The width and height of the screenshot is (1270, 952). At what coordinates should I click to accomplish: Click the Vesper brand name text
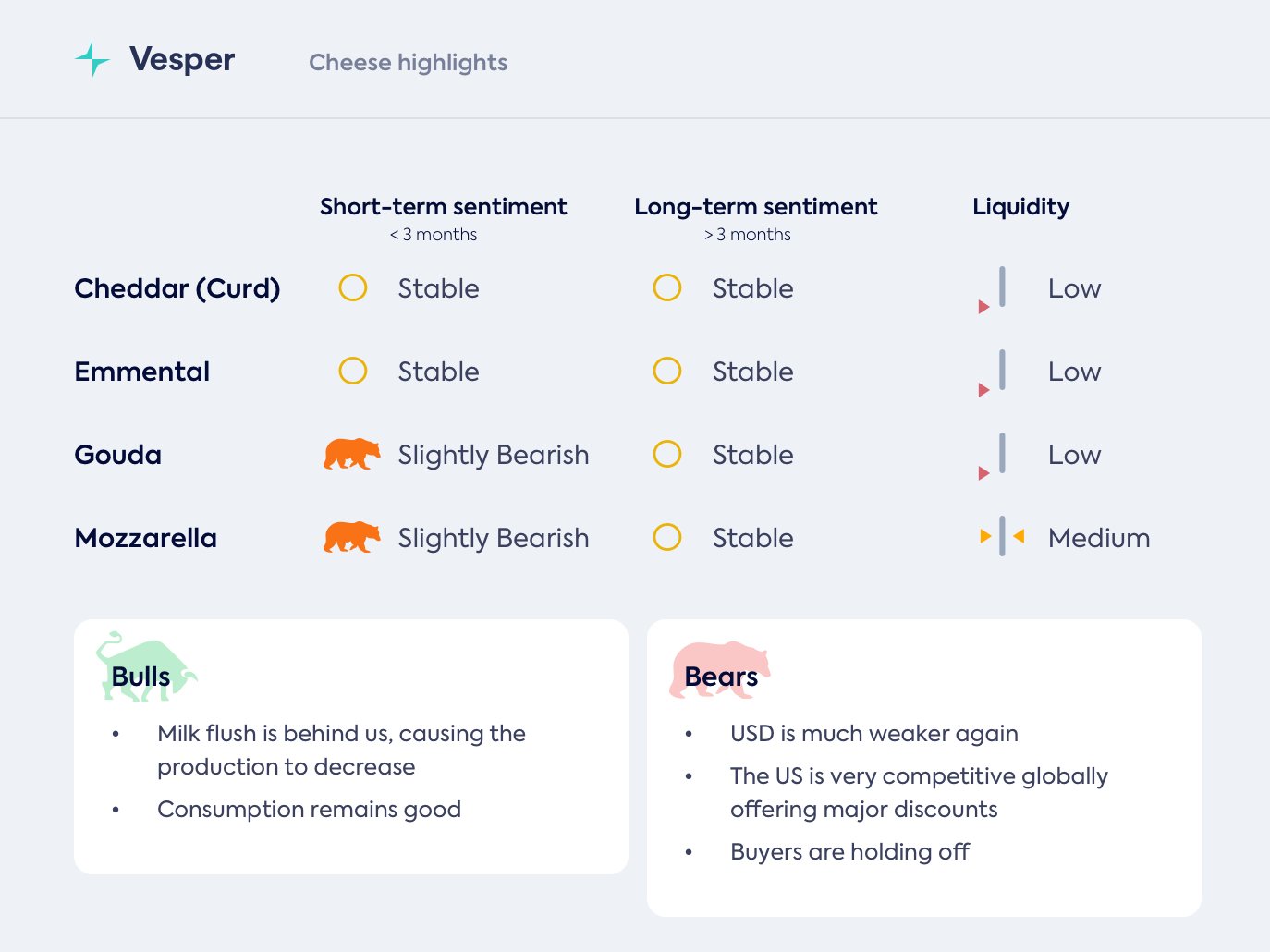pos(182,59)
